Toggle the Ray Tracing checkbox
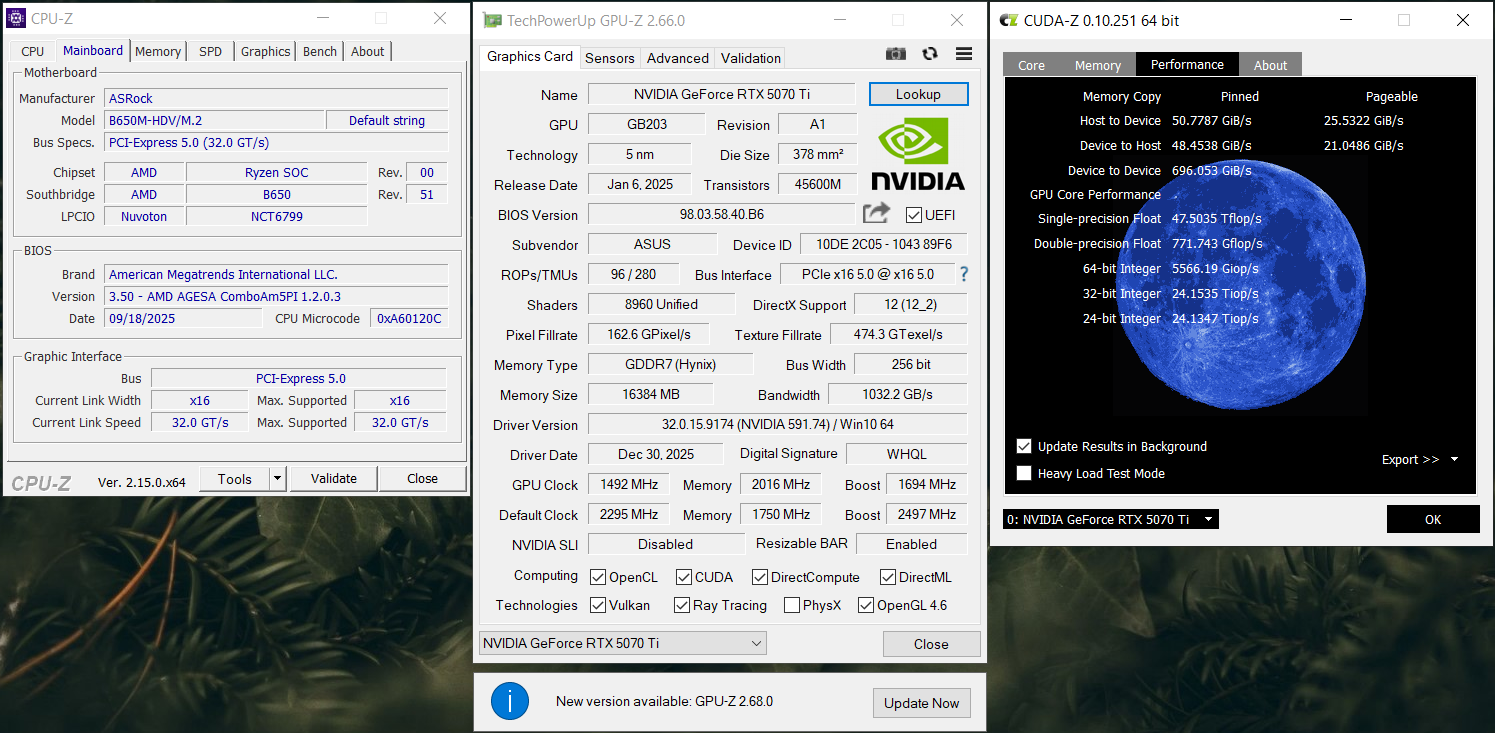Viewport: 1495px width, 733px height. coord(682,605)
